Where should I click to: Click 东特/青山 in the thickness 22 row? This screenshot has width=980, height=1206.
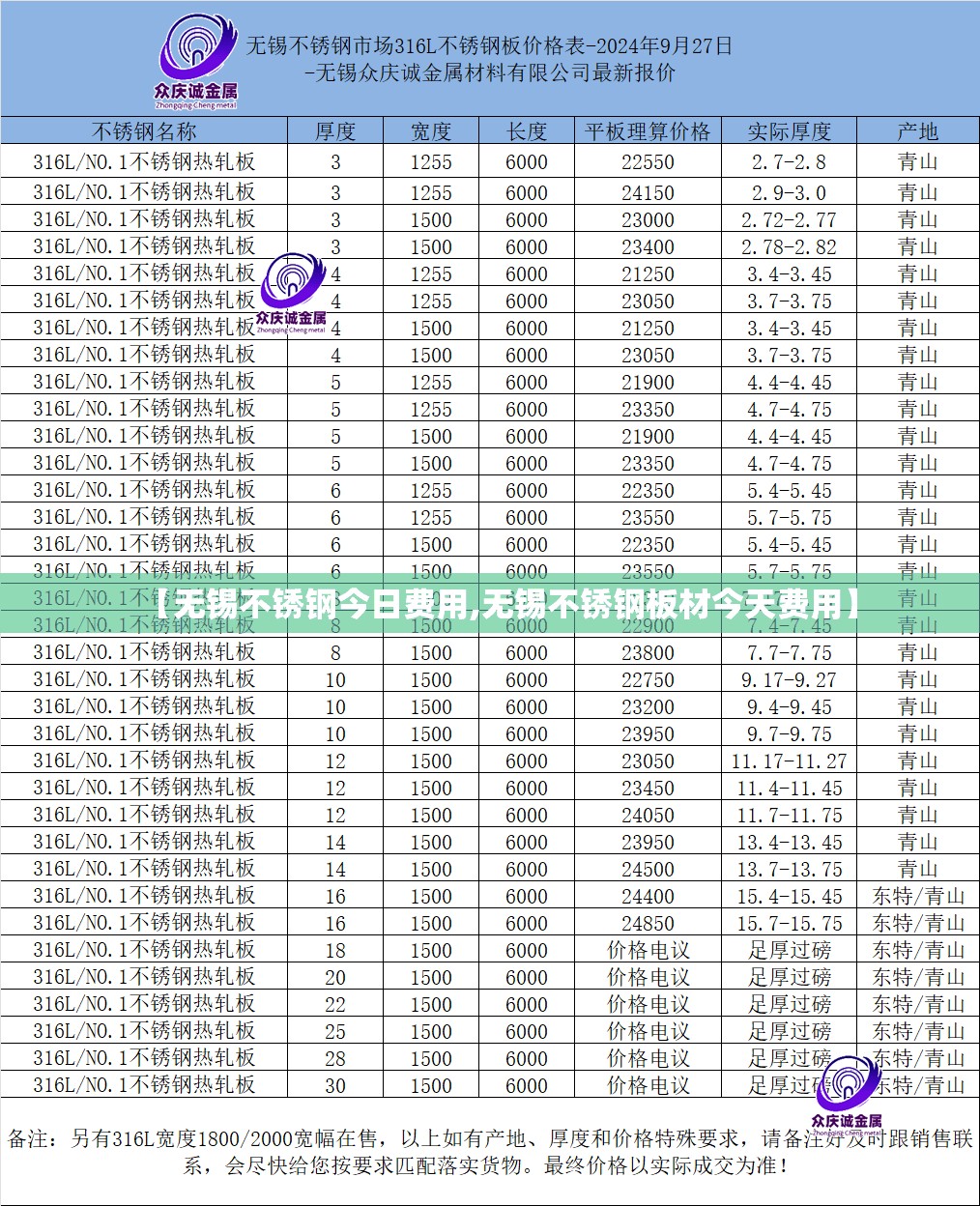[918, 1004]
